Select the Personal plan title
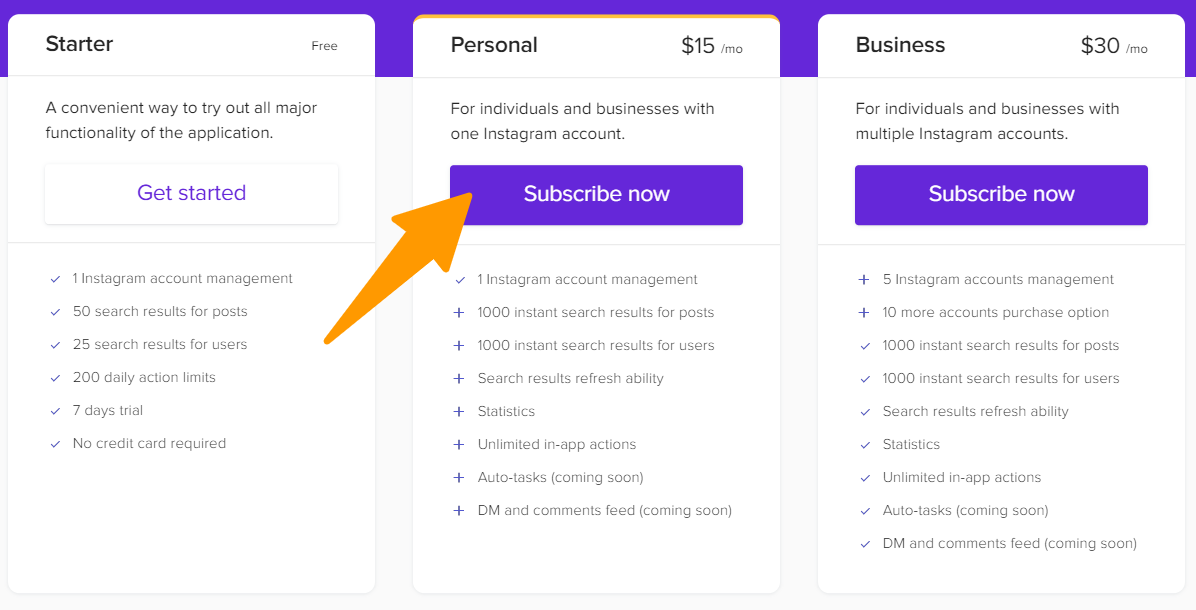Screen dimensions: 1196x610 pyautogui.click(x=494, y=45)
